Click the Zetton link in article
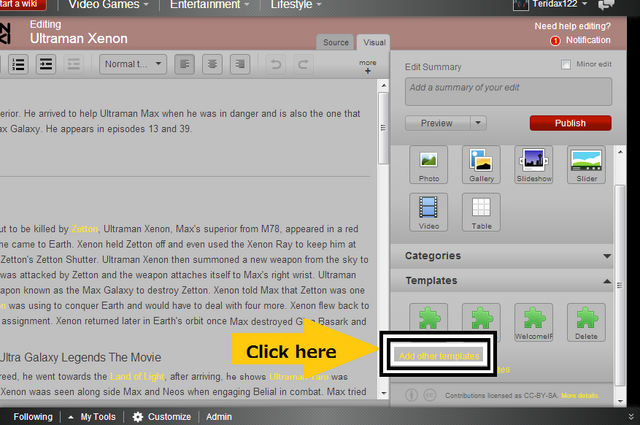Viewport: 640px width, 425px height. tap(84, 229)
